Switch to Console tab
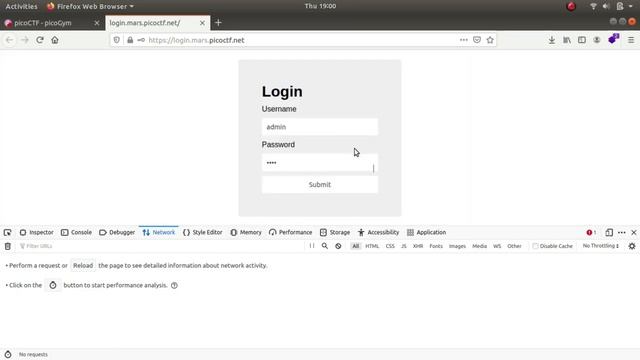This screenshot has height=360, width=640. (76, 232)
